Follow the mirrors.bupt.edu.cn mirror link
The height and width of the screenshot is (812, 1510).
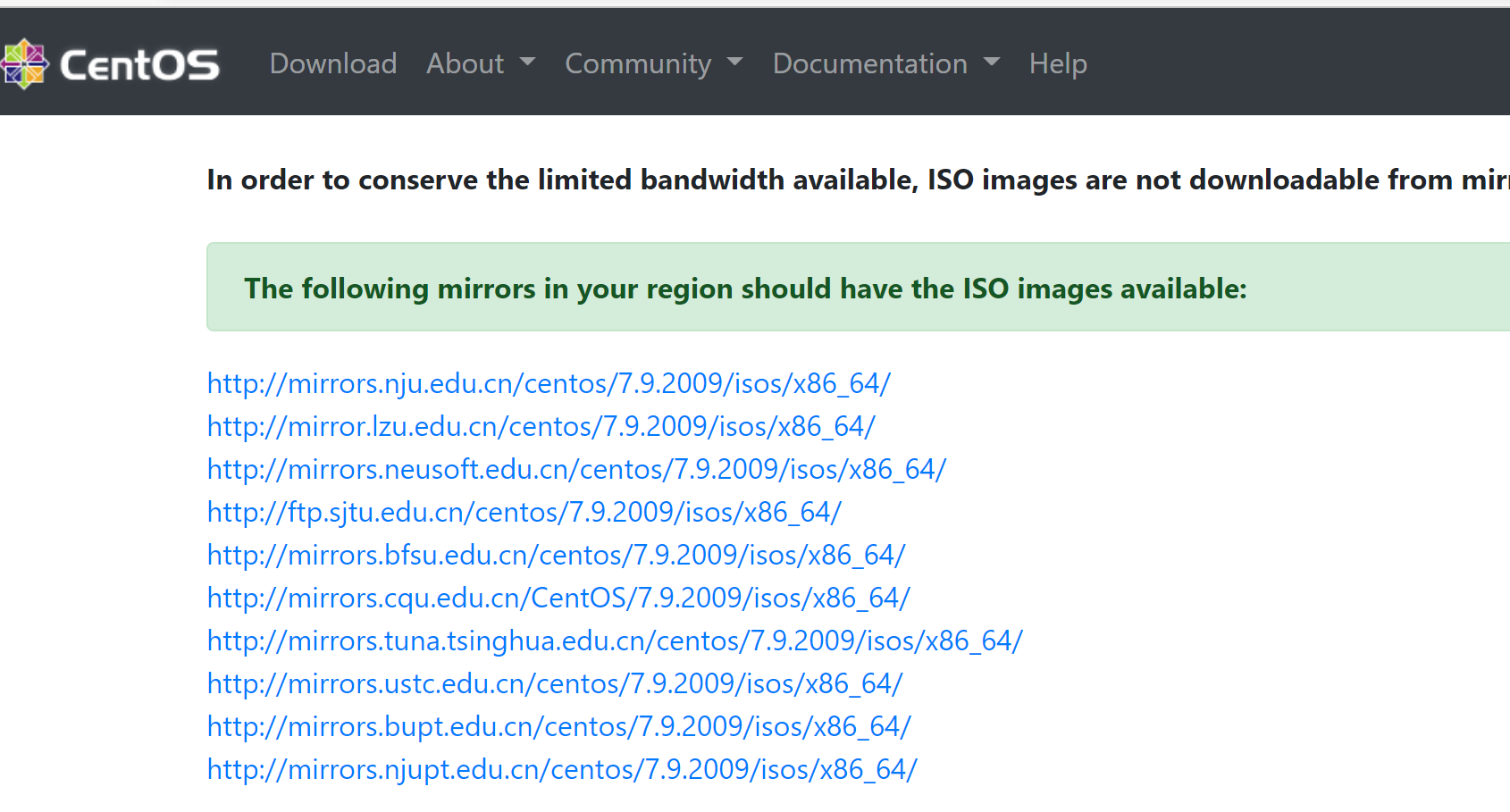558,726
